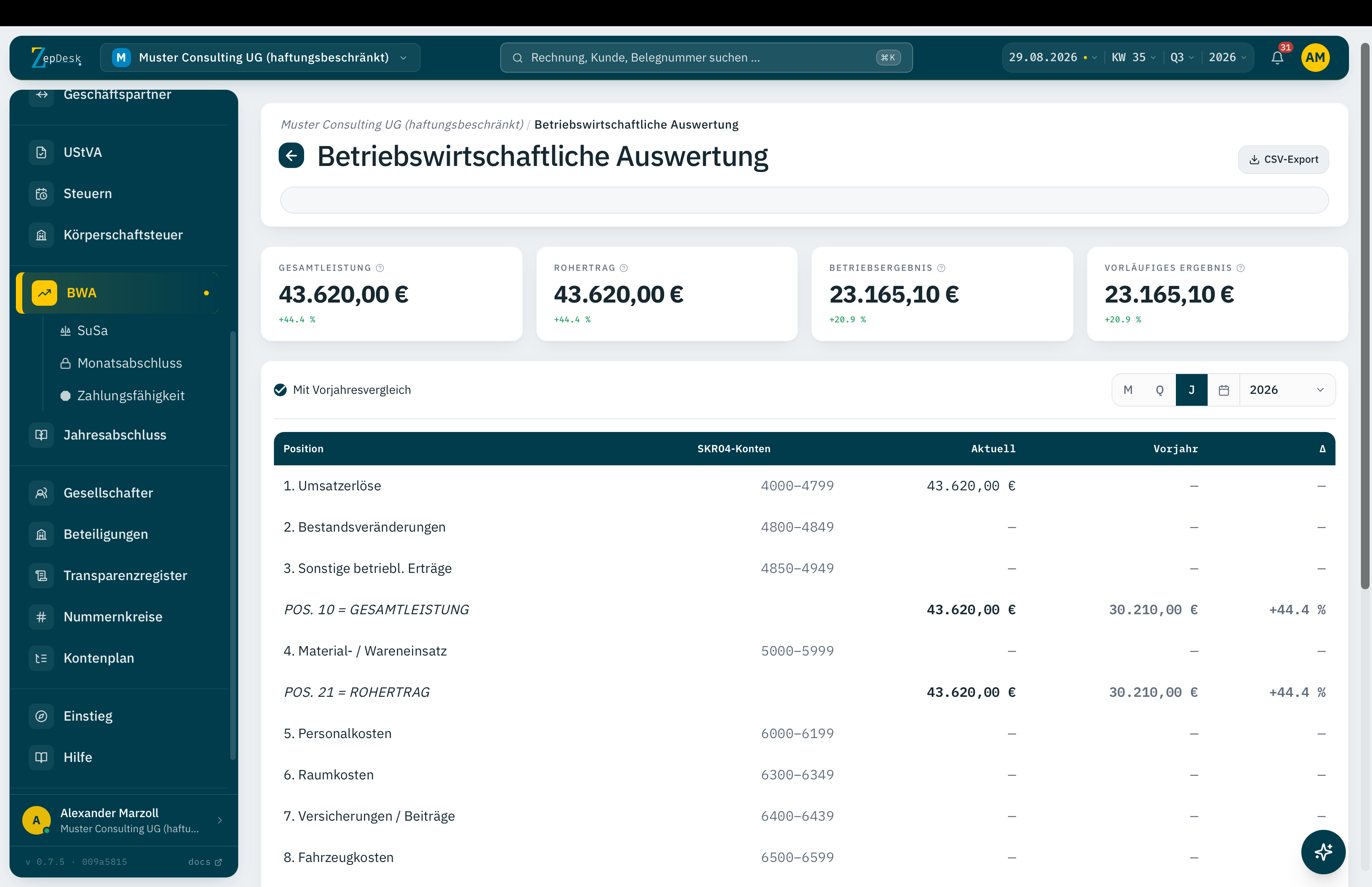The image size is (1372, 887).
Task: Click the SuSa balance scale icon
Action: coord(66,331)
